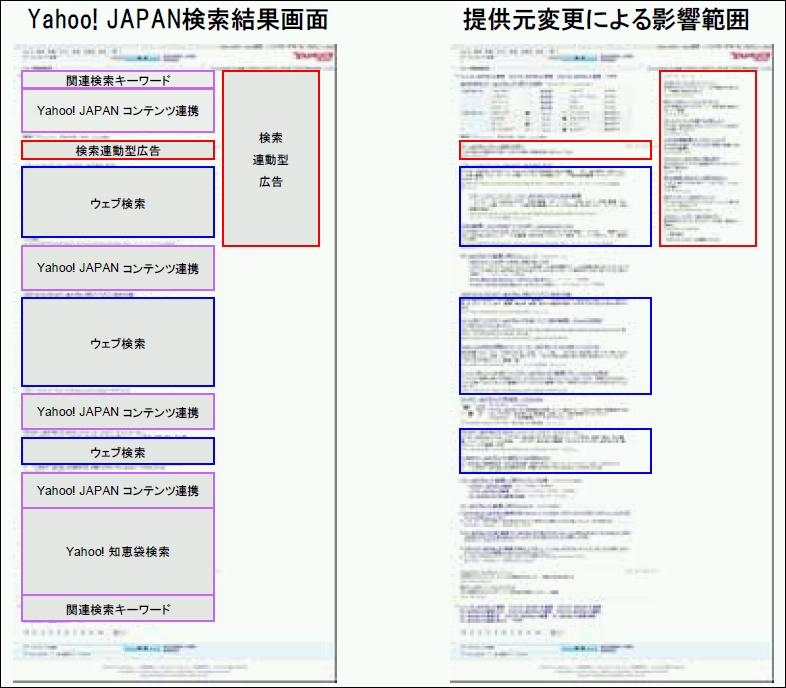
Task: Select the tall vertical 検索連動型広告 box
Action: pyautogui.click(x=271, y=158)
